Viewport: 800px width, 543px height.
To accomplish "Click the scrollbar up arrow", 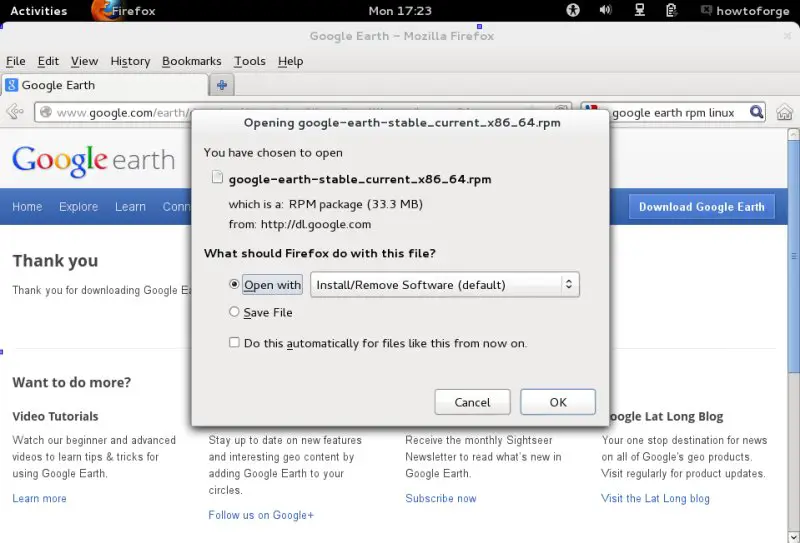I will click(x=793, y=134).
